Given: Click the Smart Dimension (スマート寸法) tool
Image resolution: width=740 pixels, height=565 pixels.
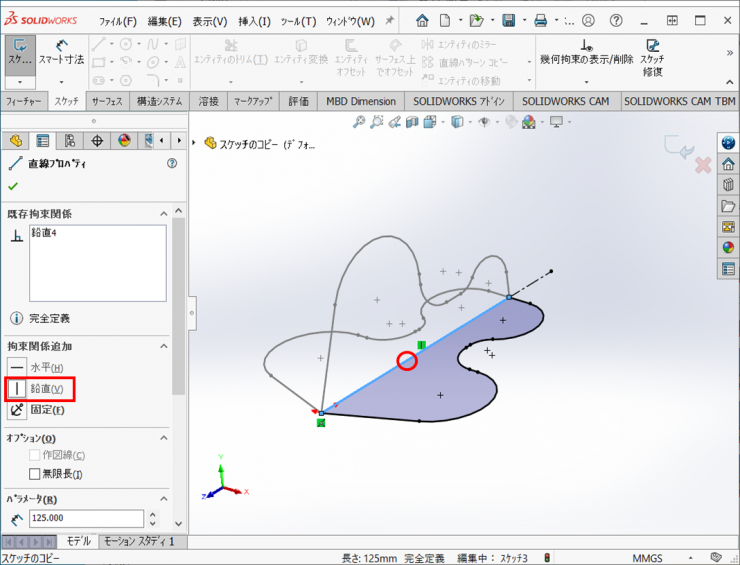Looking at the screenshot, I should pos(61,52).
